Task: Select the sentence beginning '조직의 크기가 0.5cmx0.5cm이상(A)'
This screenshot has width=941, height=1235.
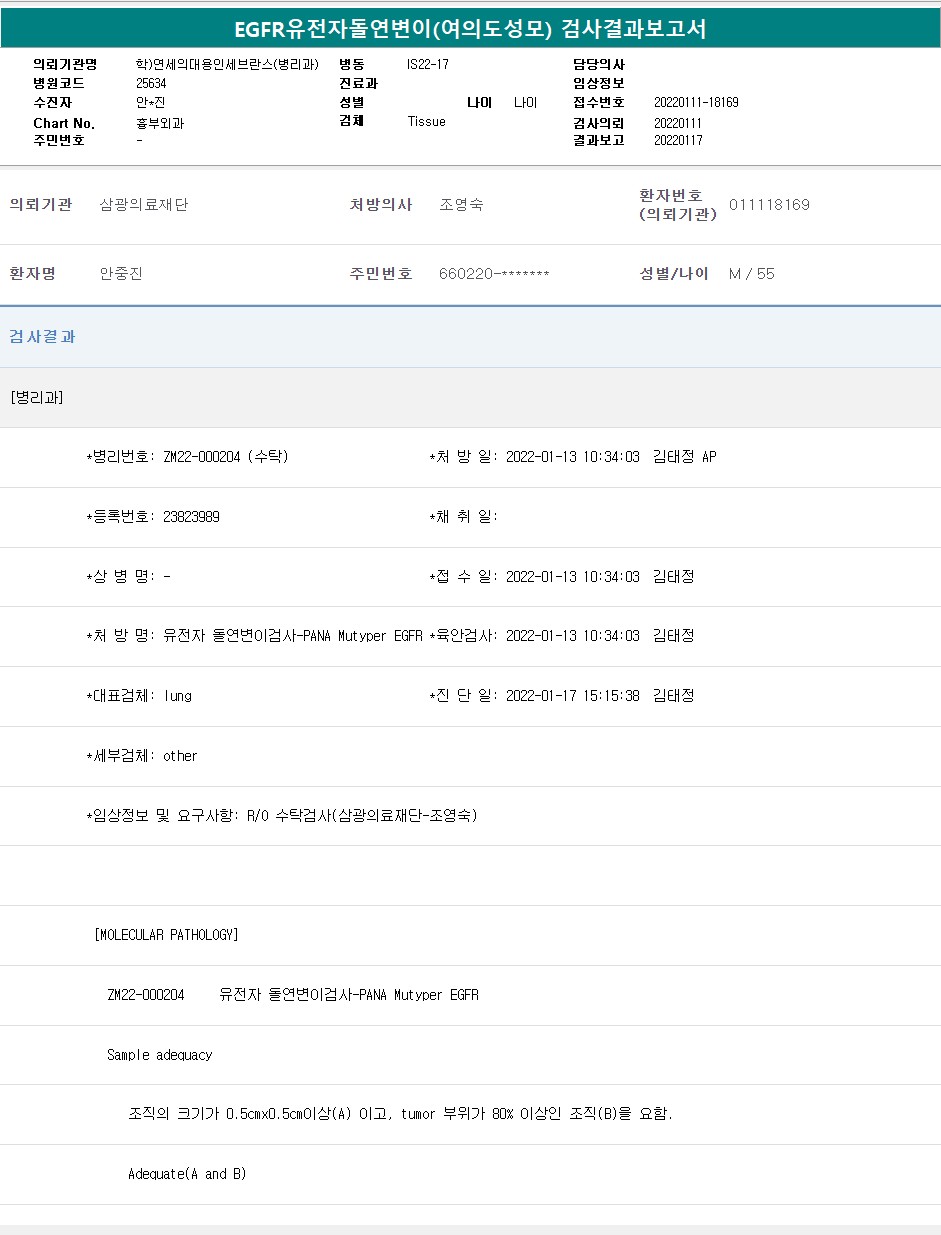Action: pyautogui.click(x=400, y=1114)
